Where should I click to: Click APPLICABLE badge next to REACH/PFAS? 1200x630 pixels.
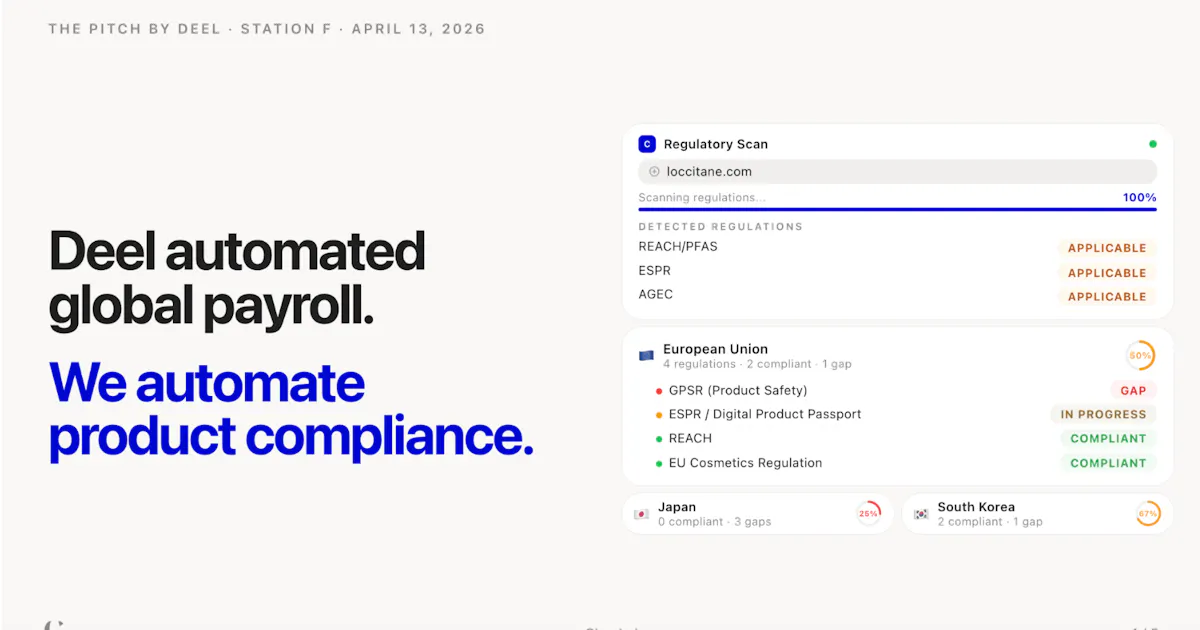pos(1107,248)
